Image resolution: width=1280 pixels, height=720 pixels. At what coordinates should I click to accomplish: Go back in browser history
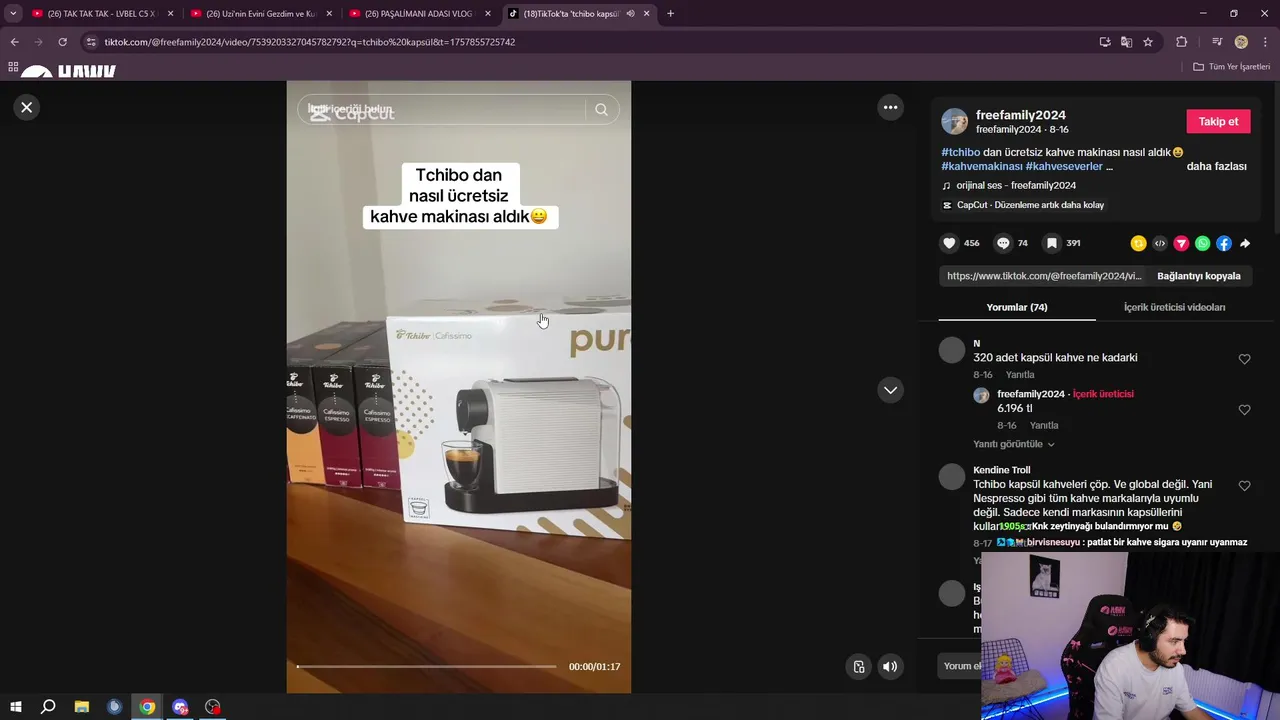pos(14,42)
